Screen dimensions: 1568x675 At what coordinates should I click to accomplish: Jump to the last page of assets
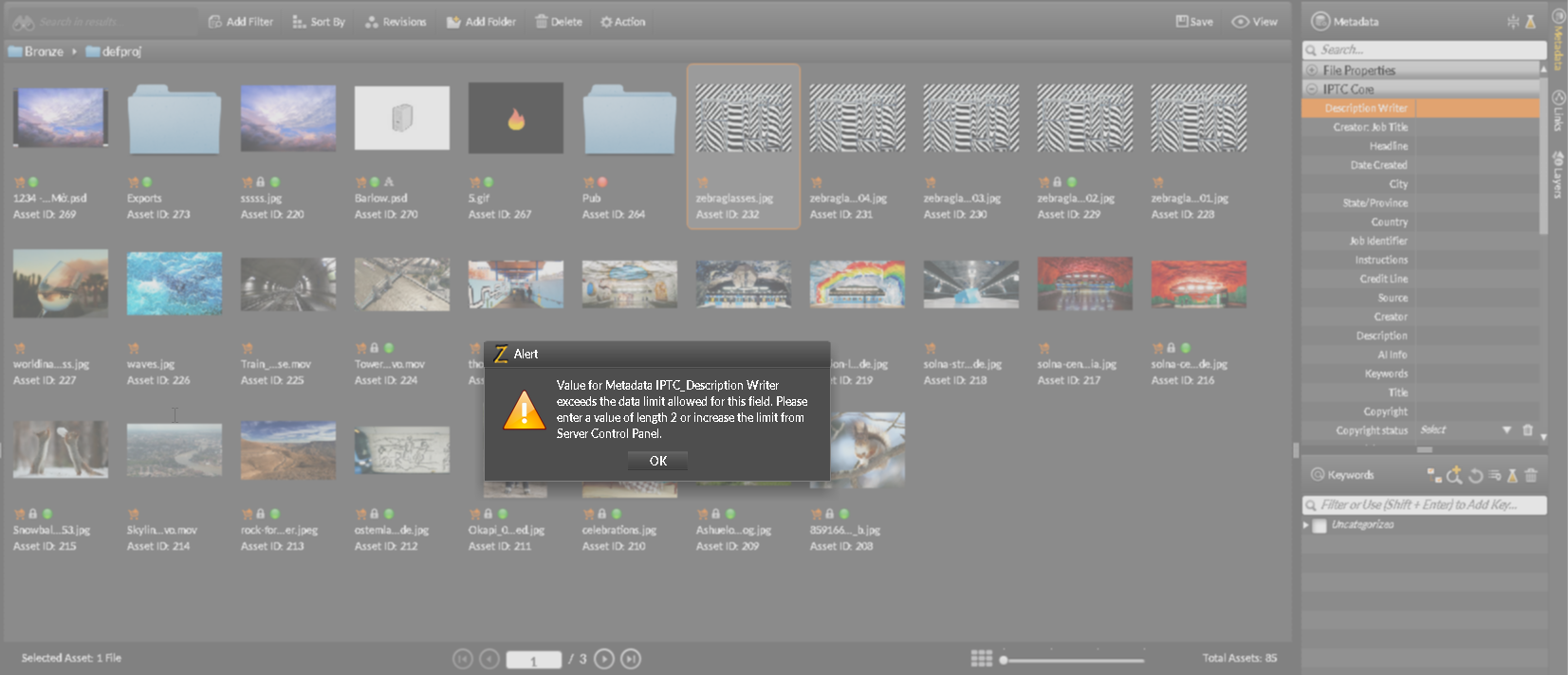click(x=631, y=659)
